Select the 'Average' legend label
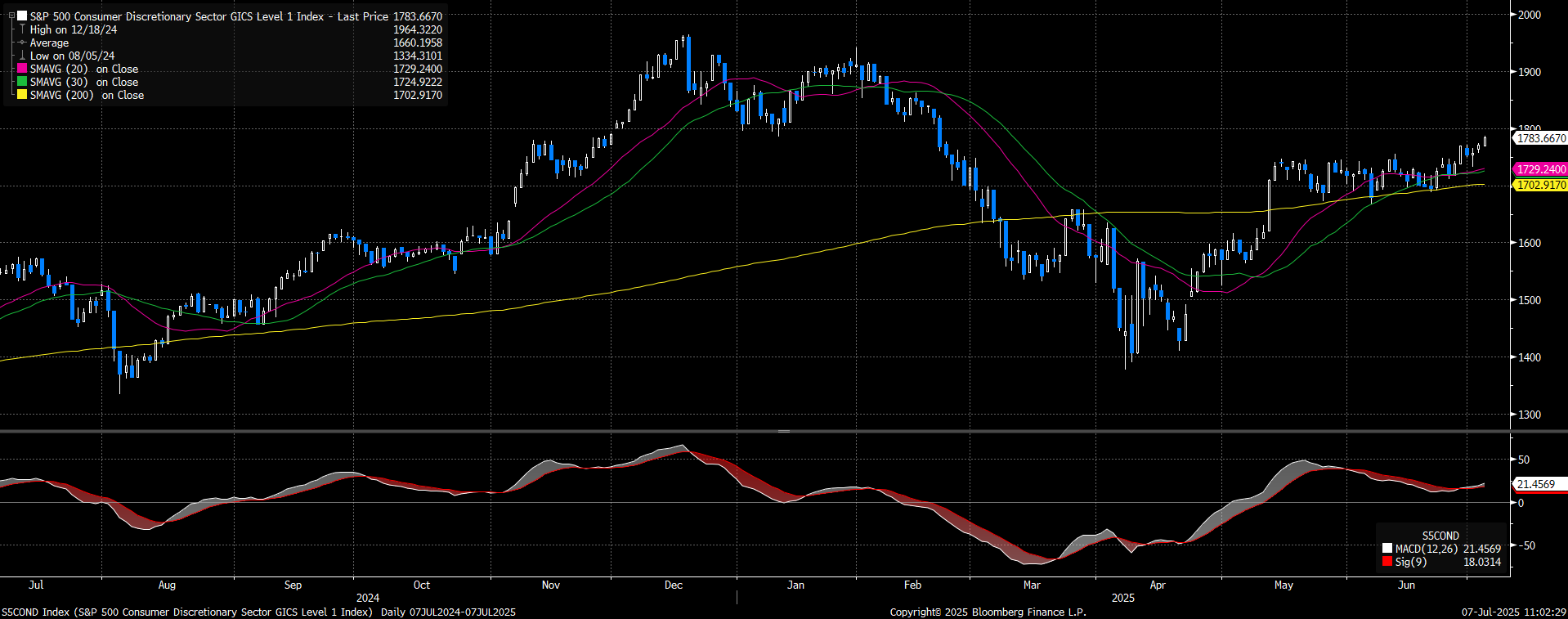1568x619 pixels. coord(49,43)
